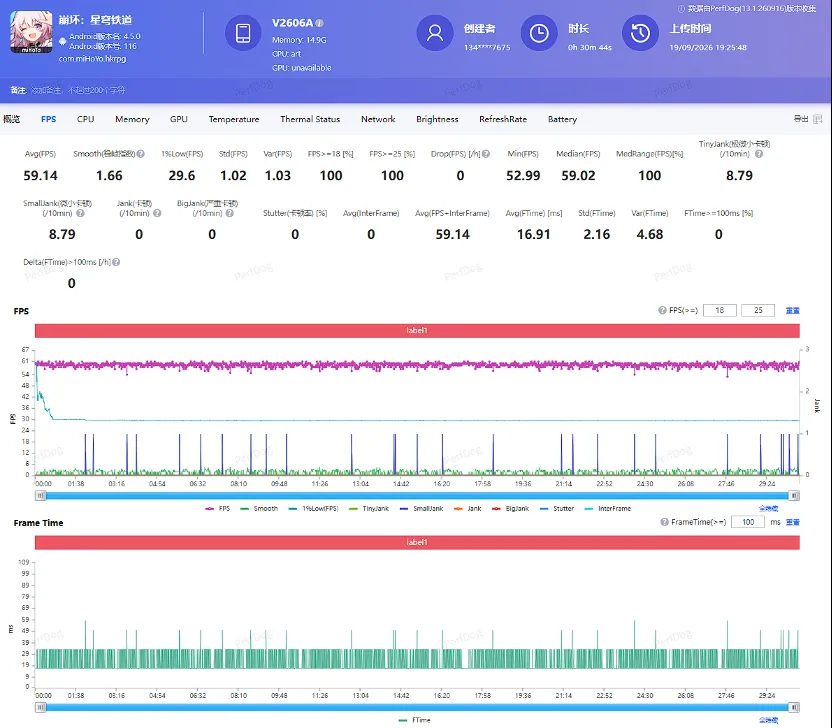Click the help icon next to Delta(FTime)>100ms

click(116, 262)
